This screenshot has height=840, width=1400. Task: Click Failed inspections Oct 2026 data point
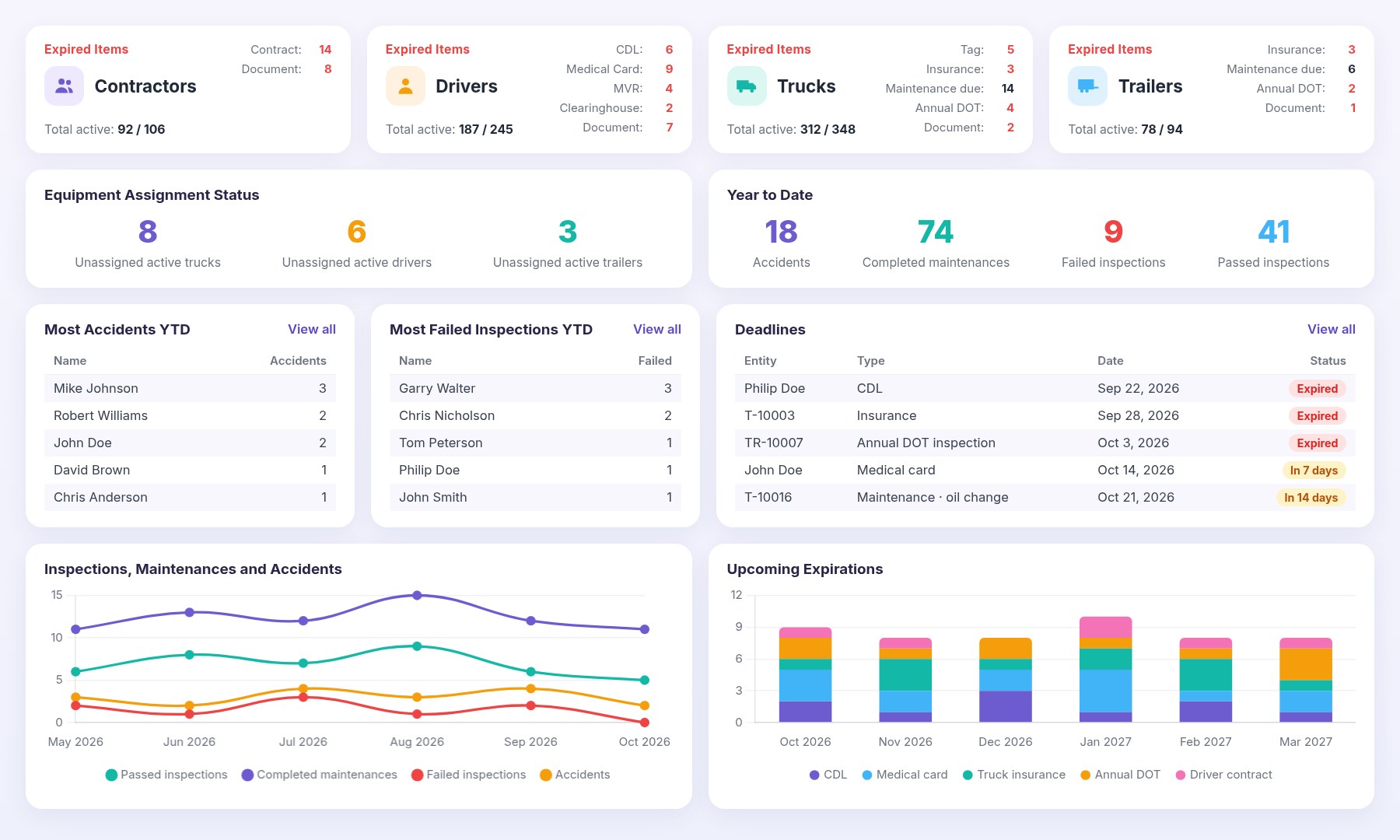point(645,723)
